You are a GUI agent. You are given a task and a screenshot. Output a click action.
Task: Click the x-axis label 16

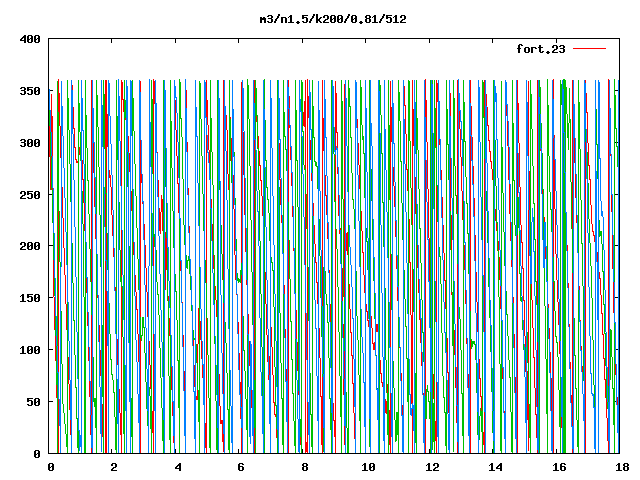pos(559,467)
